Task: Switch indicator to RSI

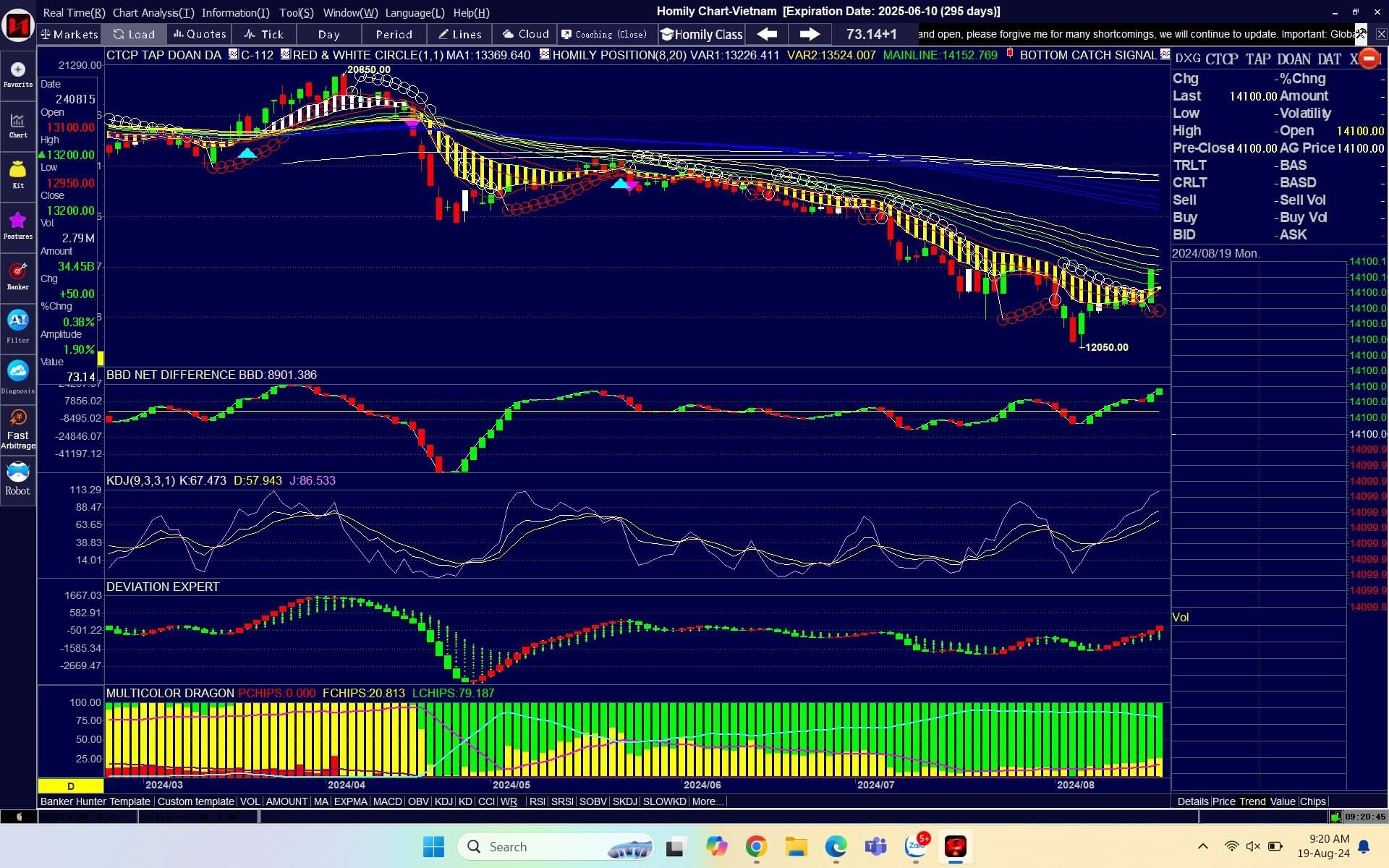Action: coord(537,801)
